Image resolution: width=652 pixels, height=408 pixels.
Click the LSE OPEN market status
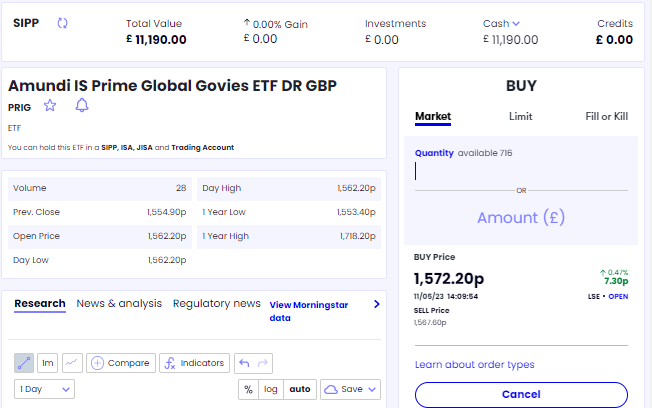[x=608, y=297]
